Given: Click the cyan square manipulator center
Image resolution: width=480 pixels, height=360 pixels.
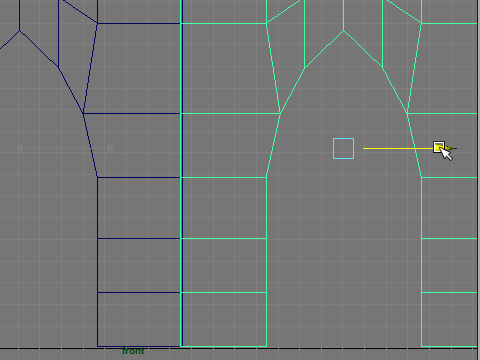Looking at the screenshot, I should click(343, 148).
